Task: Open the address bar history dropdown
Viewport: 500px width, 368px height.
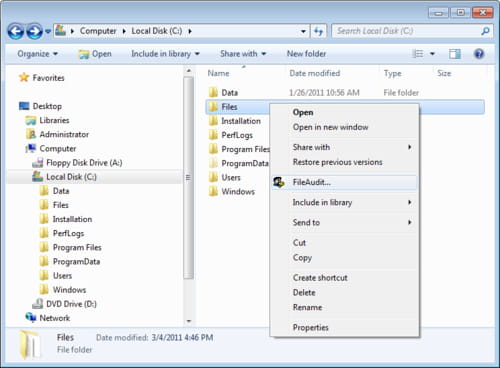Action: click(303, 32)
